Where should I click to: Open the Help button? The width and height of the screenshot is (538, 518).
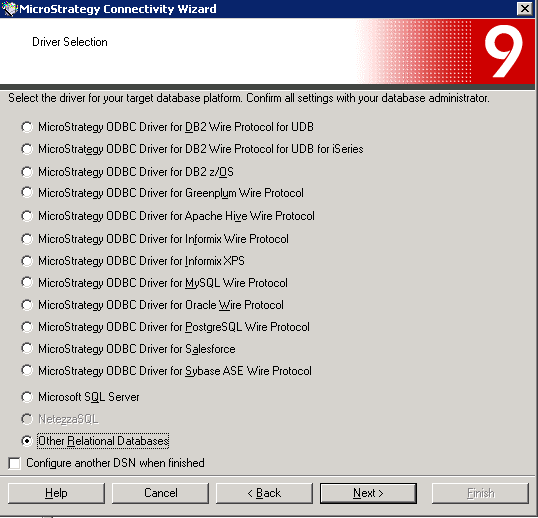click(x=56, y=493)
